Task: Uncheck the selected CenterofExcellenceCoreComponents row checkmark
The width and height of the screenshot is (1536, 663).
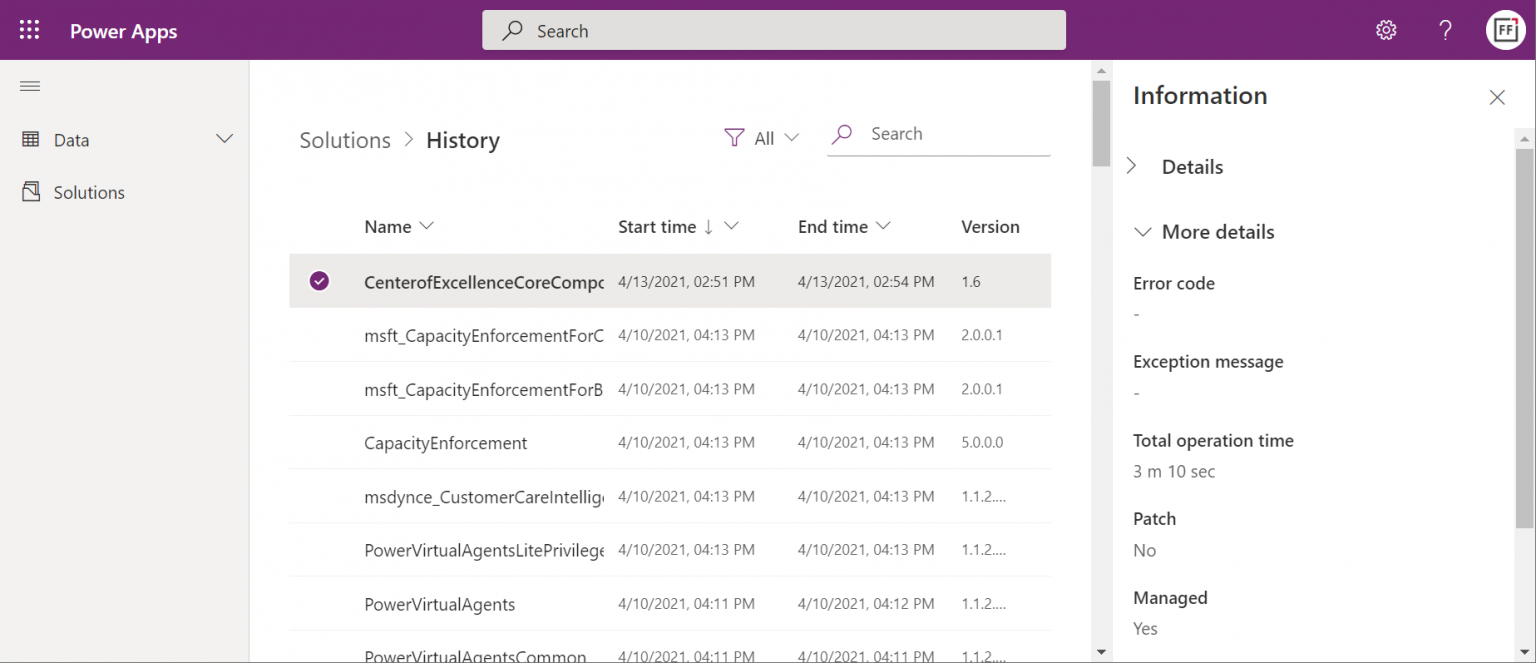Action: pyautogui.click(x=319, y=281)
